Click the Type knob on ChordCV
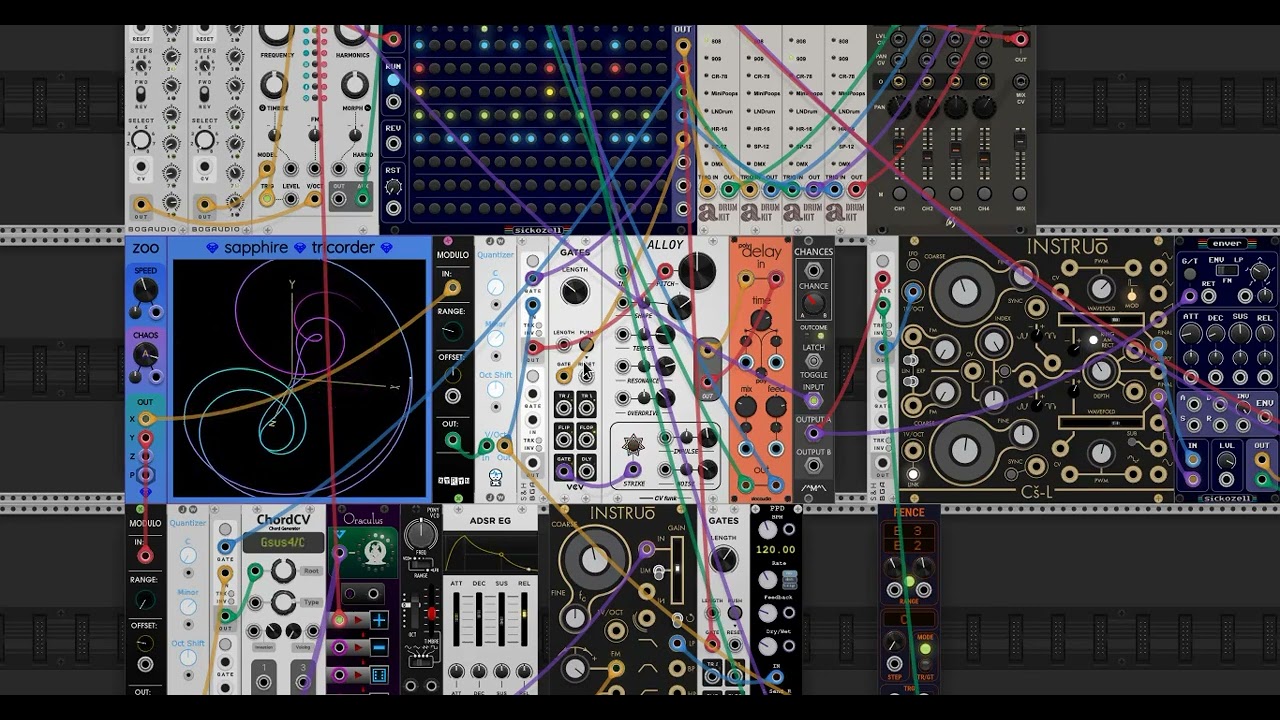This screenshot has height=720, width=1280. (283, 603)
